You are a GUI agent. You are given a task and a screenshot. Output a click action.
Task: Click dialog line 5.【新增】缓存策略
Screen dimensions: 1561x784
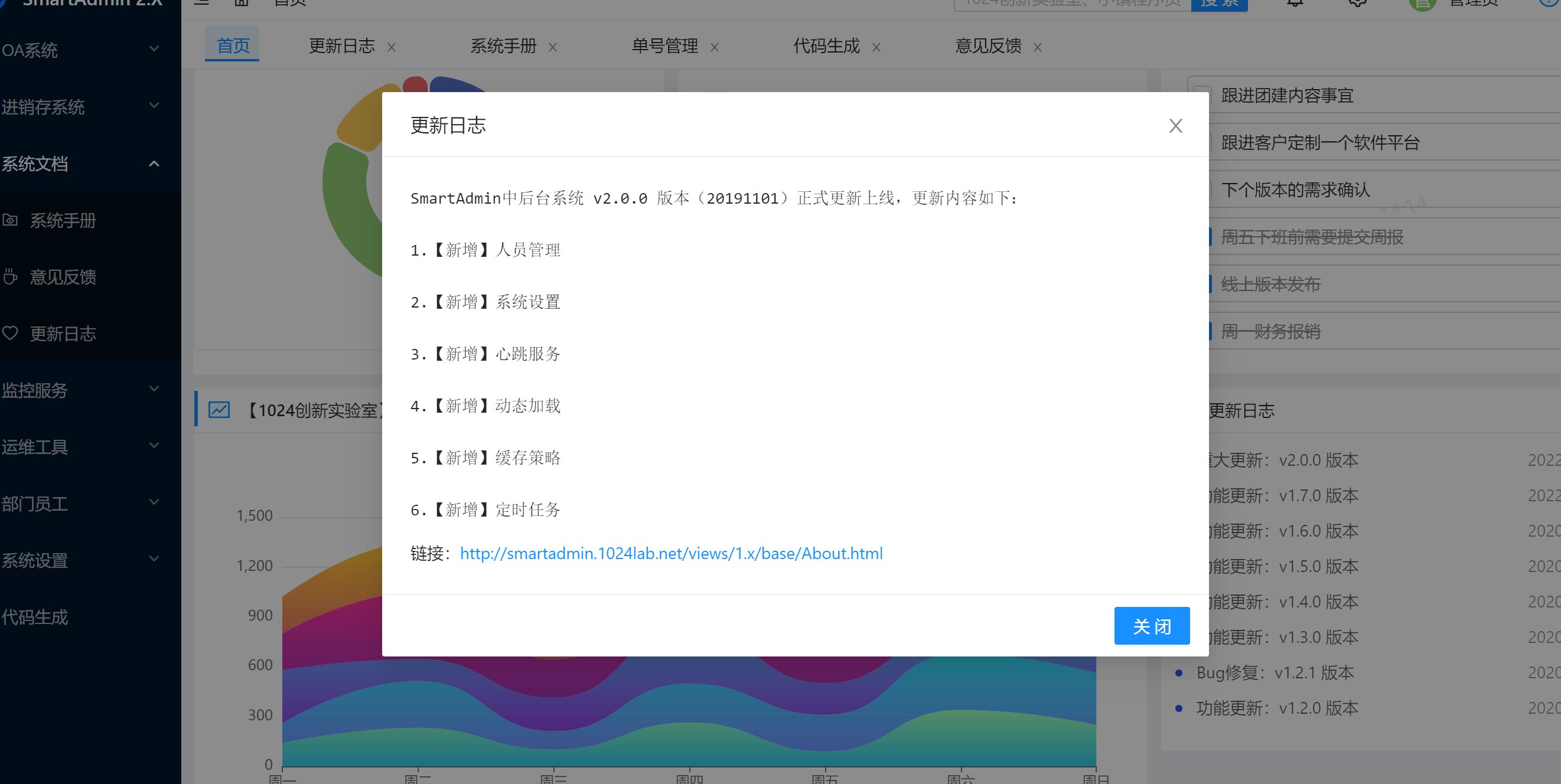click(485, 458)
